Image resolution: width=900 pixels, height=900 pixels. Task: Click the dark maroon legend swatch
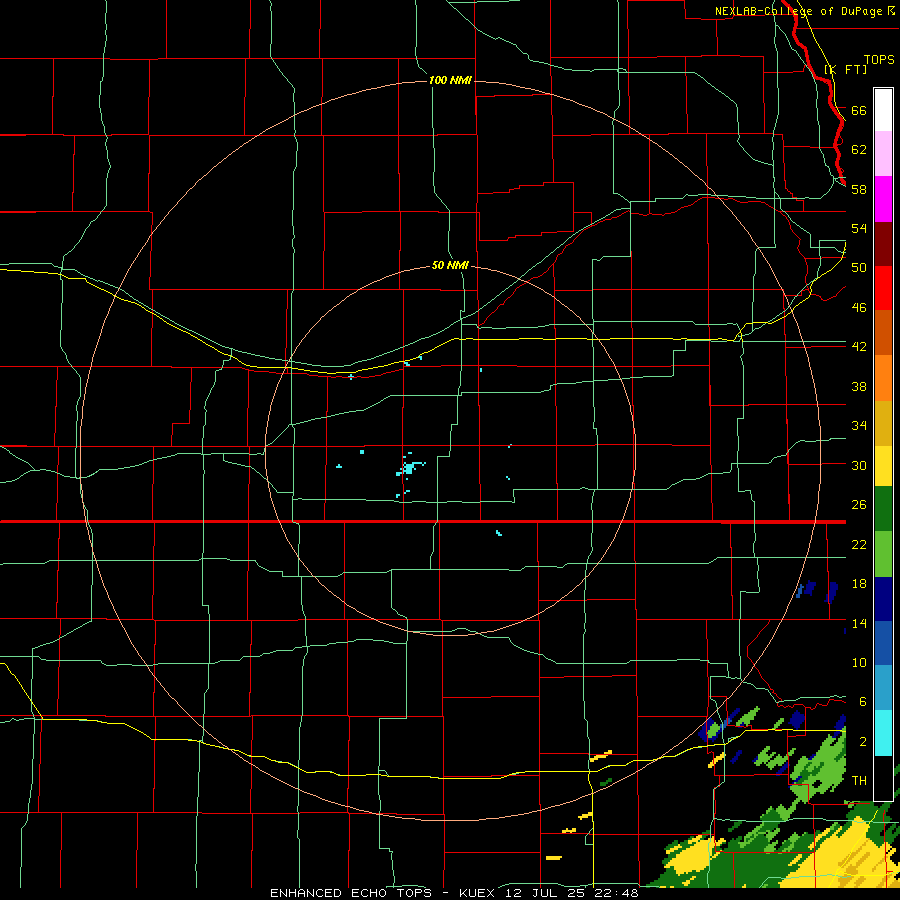[883, 244]
